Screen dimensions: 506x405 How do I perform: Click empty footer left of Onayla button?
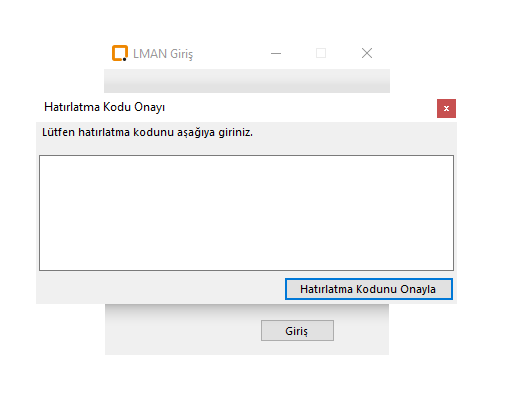coord(162,289)
